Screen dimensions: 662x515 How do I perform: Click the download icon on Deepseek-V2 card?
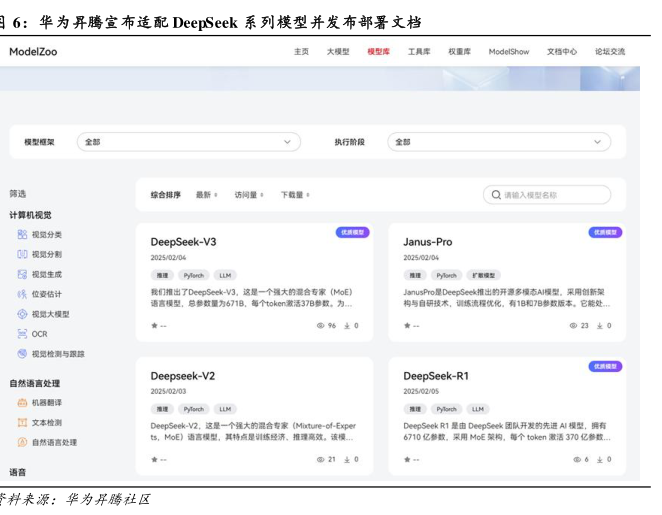coord(347,459)
